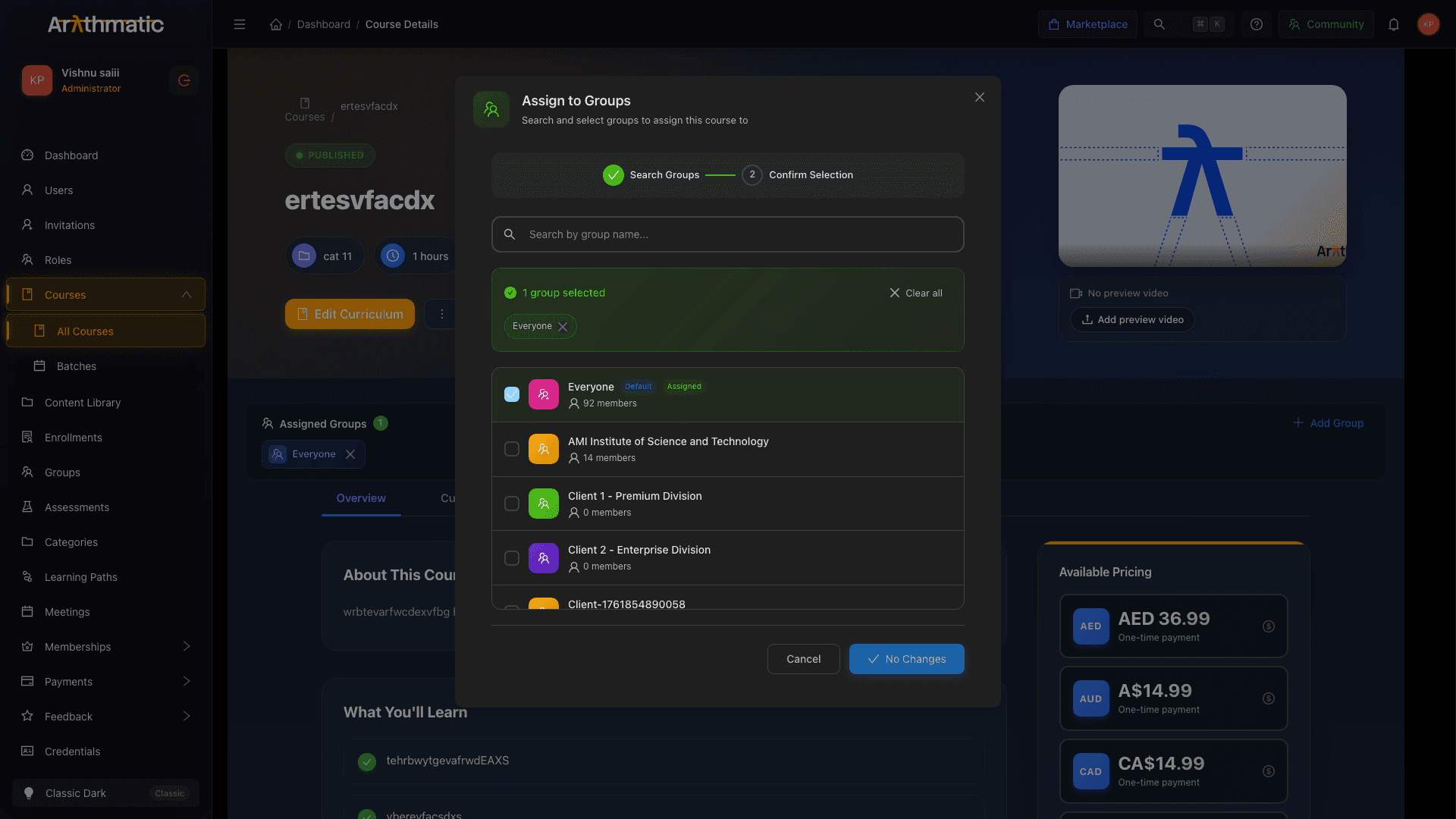Click the logout icon beside Vishnu saiii

coord(184,80)
